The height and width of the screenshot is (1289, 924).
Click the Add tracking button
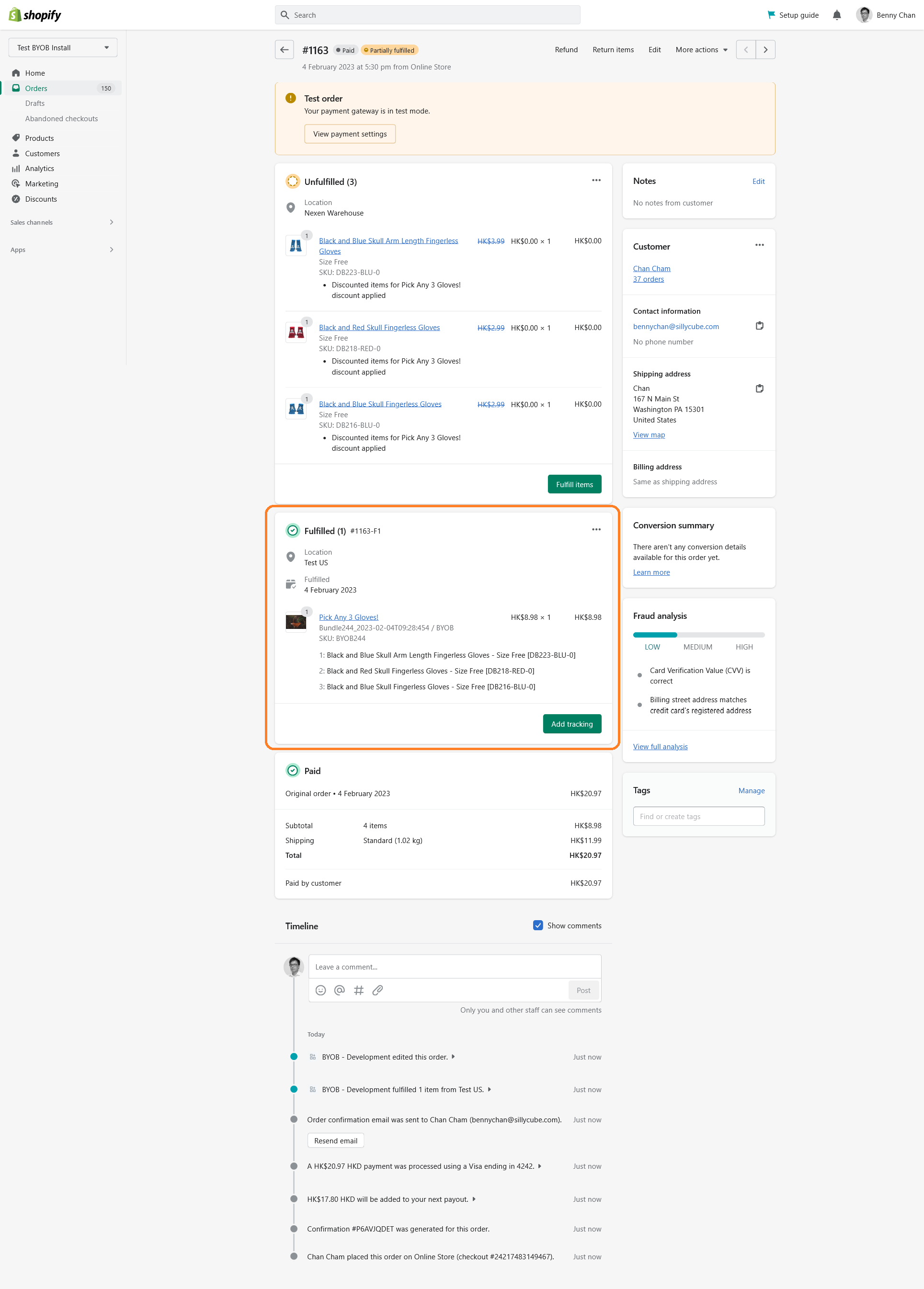coord(571,724)
